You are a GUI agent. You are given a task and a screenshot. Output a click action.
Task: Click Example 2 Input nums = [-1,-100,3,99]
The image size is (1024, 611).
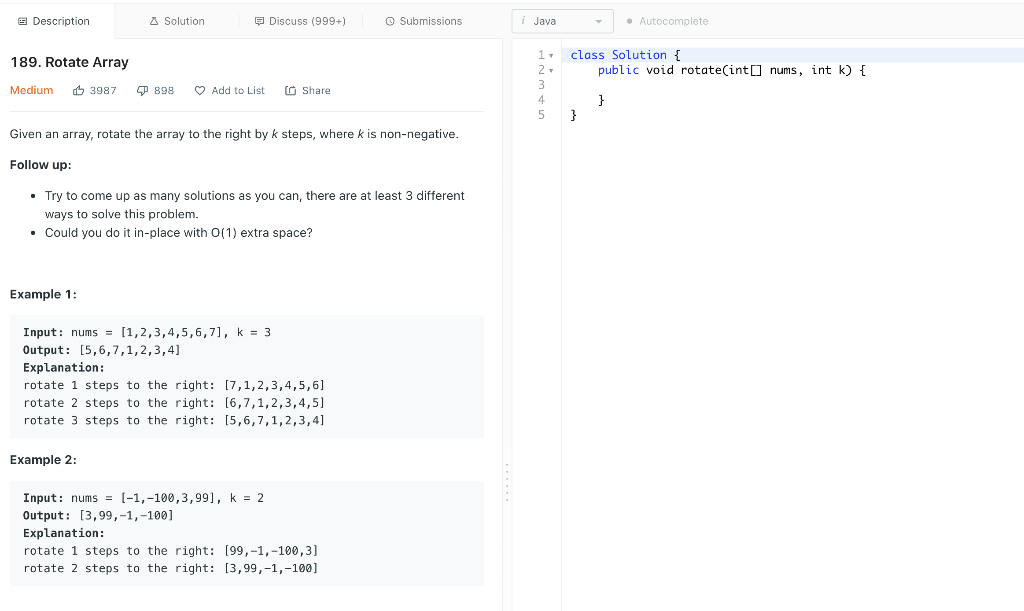click(144, 498)
